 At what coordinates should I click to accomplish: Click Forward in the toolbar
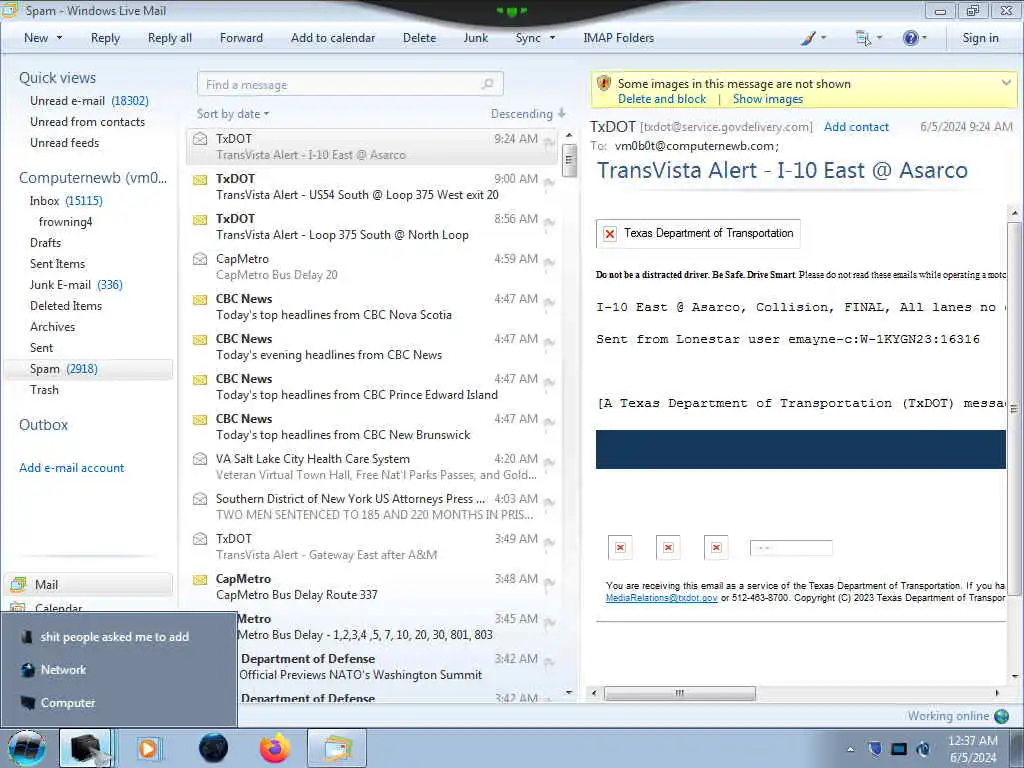[241, 38]
